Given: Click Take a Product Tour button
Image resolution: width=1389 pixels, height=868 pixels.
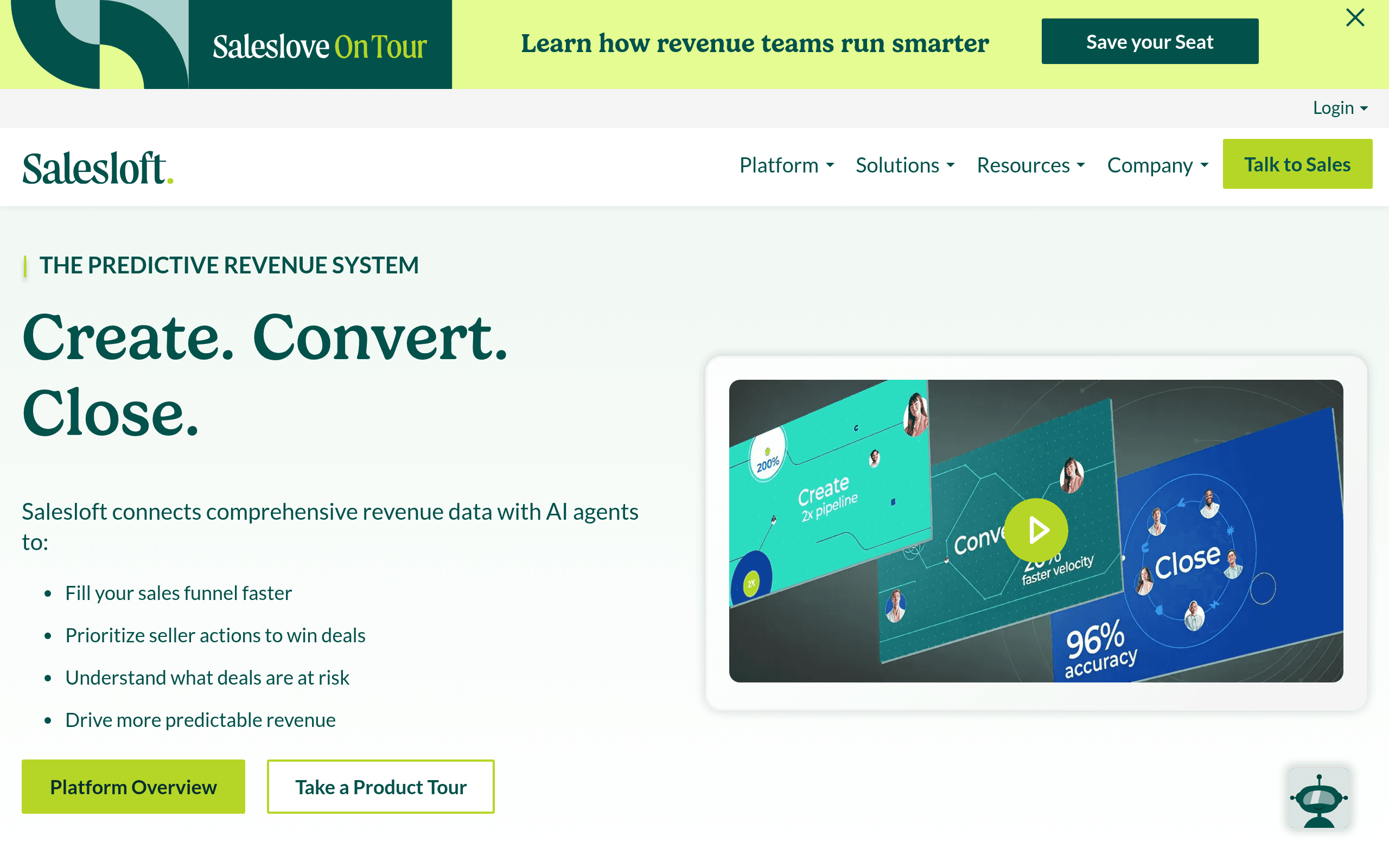Looking at the screenshot, I should pyautogui.click(x=380, y=787).
